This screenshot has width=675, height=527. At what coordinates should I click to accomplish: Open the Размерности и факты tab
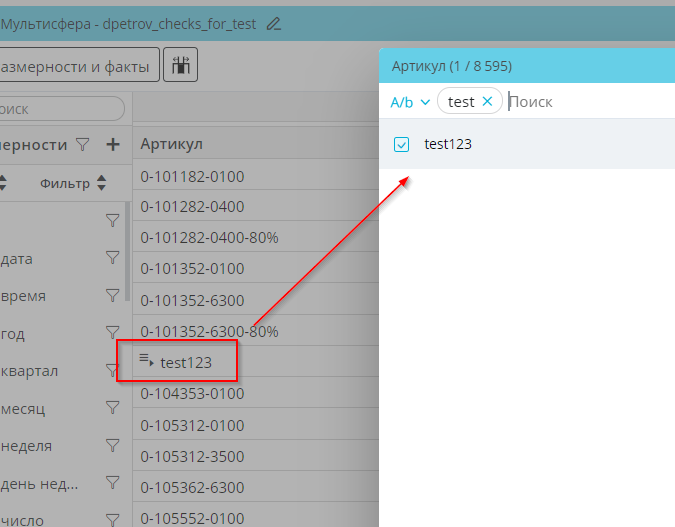coord(76,66)
